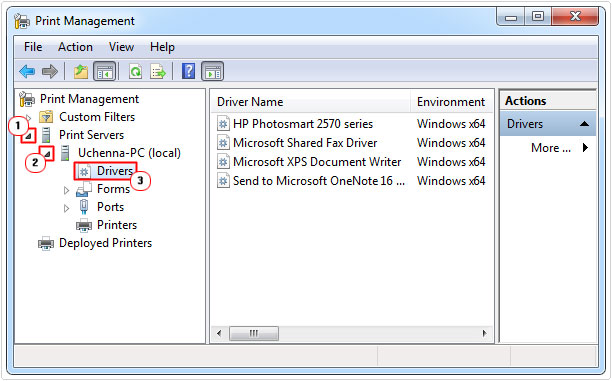Close the Print Management window
Image resolution: width=612 pixels, height=381 pixels.
[x=575, y=17]
